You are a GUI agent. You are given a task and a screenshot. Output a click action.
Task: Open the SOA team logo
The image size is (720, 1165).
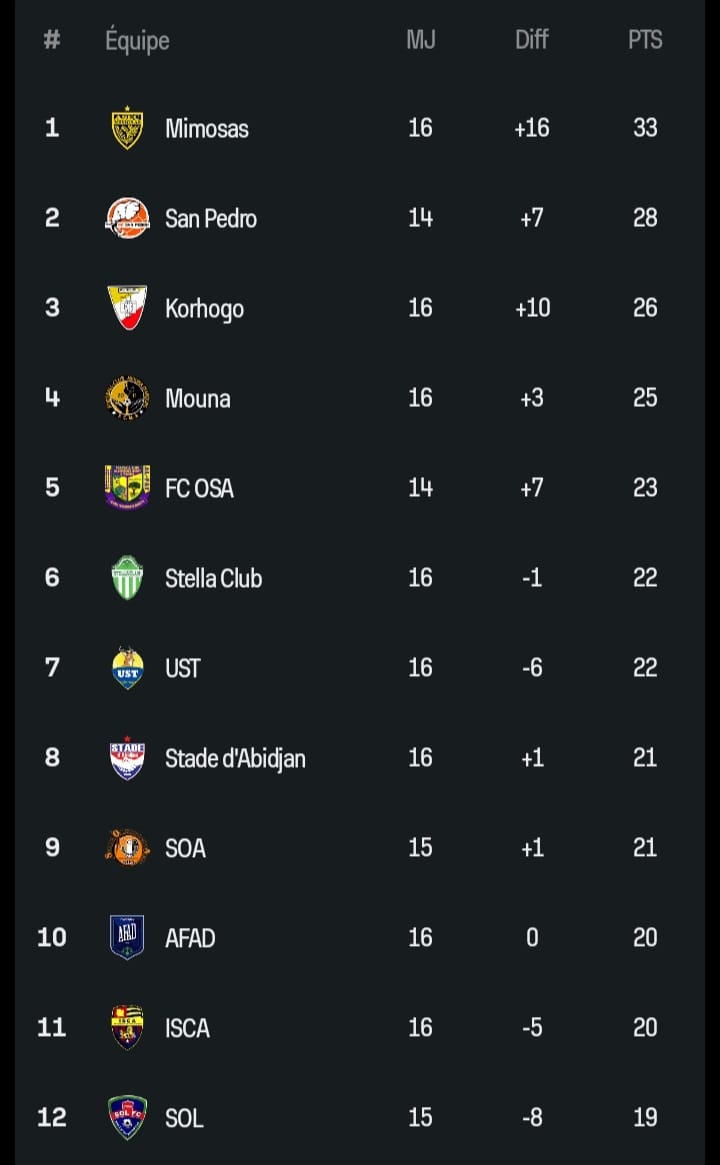pyautogui.click(x=127, y=848)
